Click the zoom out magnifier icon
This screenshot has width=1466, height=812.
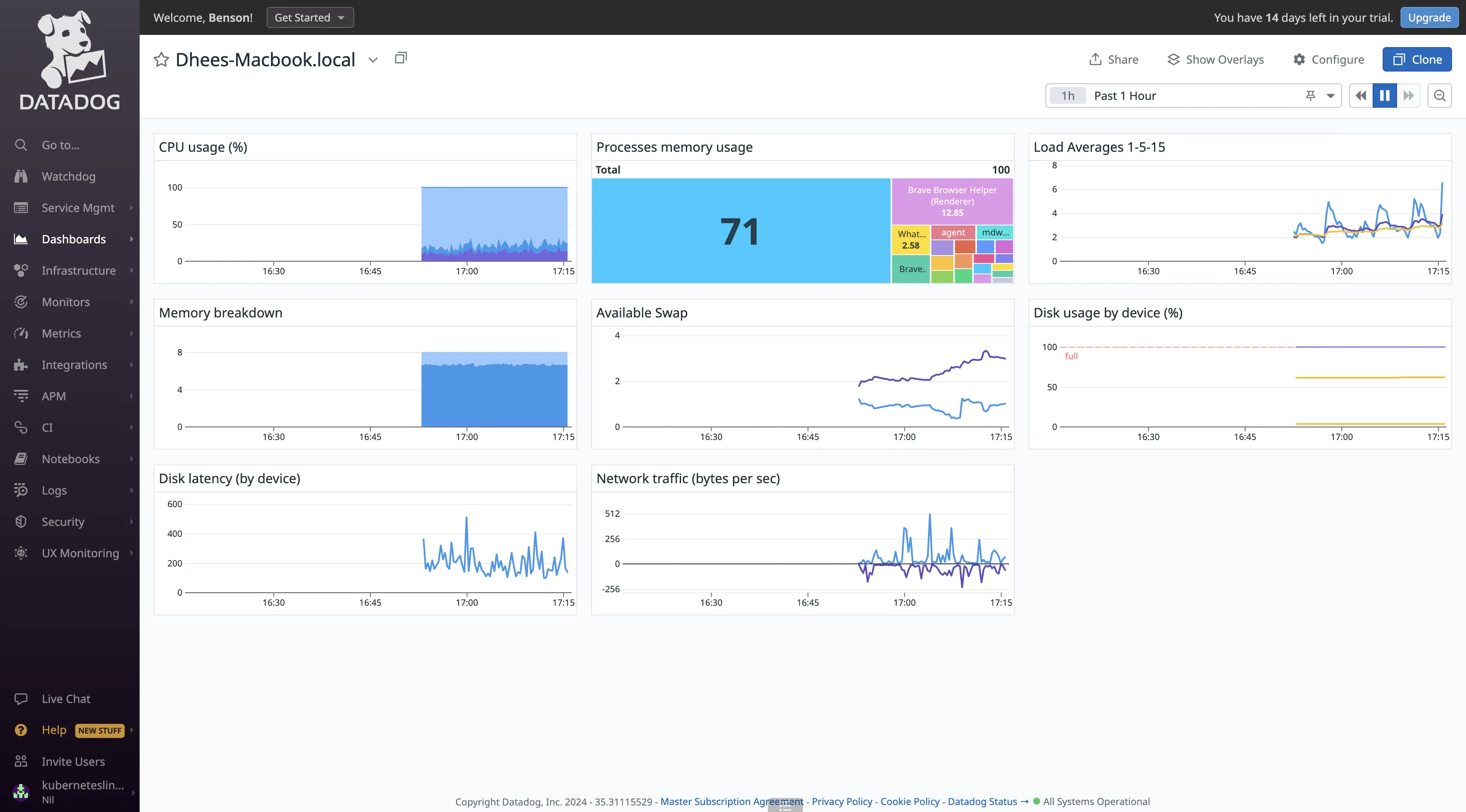(1439, 96)
